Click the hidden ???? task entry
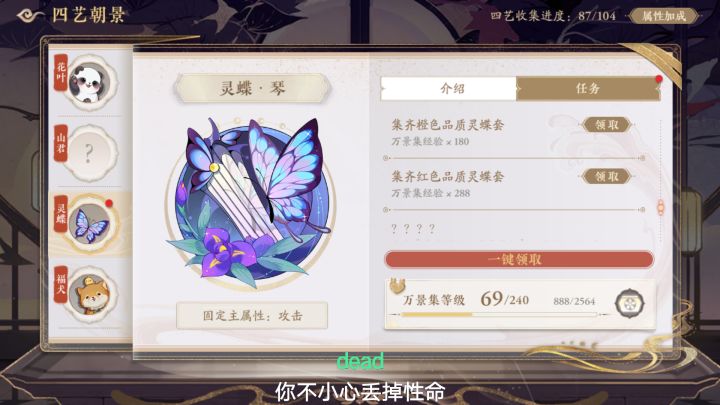Image resolution: width=720 pixels, height=405 pixels. [413, 229]
